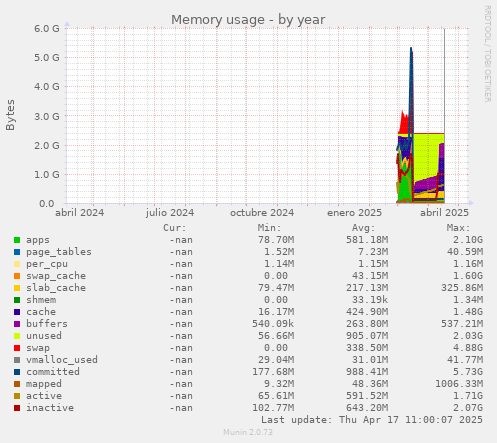Click the '2.0 G' y-axis label
497x443 pixels.
(x=47, y=145)
